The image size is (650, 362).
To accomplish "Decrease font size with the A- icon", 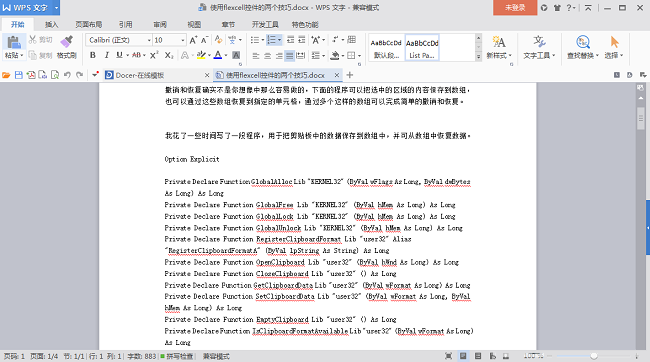I will (x=204, y=40).
